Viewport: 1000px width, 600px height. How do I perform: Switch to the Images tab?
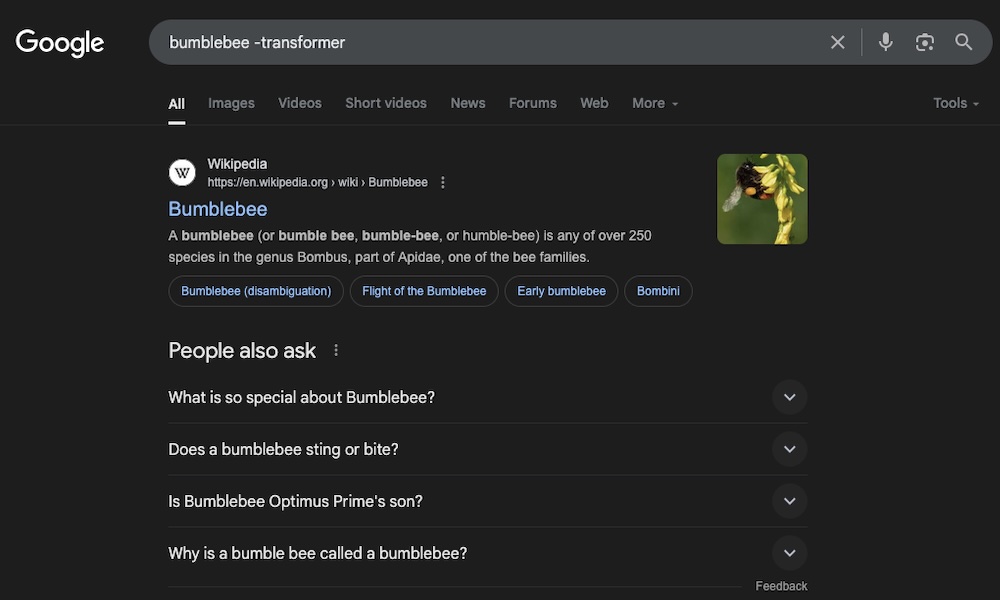point(231,103)
